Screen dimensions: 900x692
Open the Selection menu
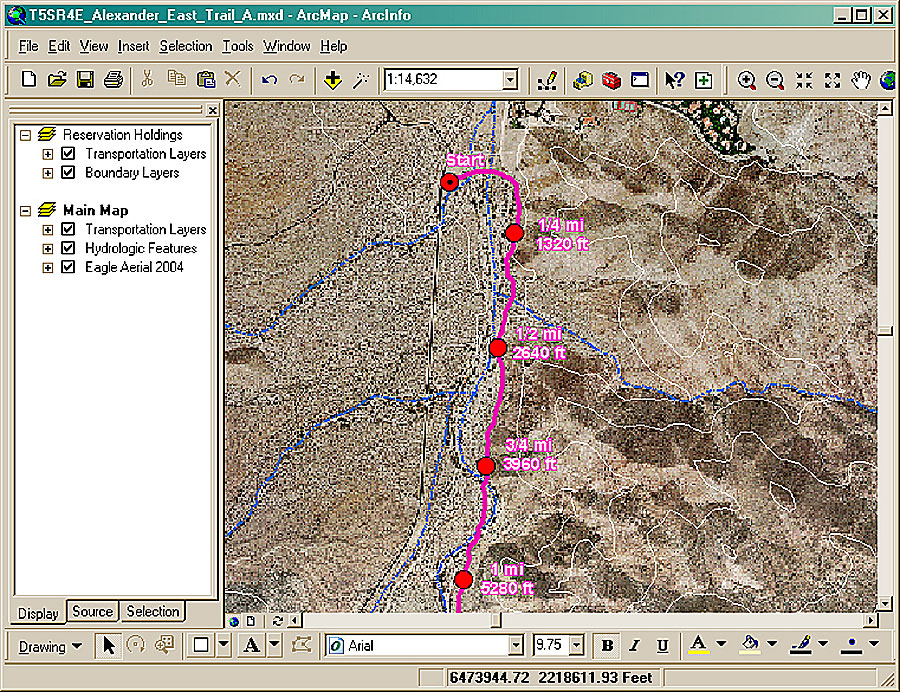point(185,46)
